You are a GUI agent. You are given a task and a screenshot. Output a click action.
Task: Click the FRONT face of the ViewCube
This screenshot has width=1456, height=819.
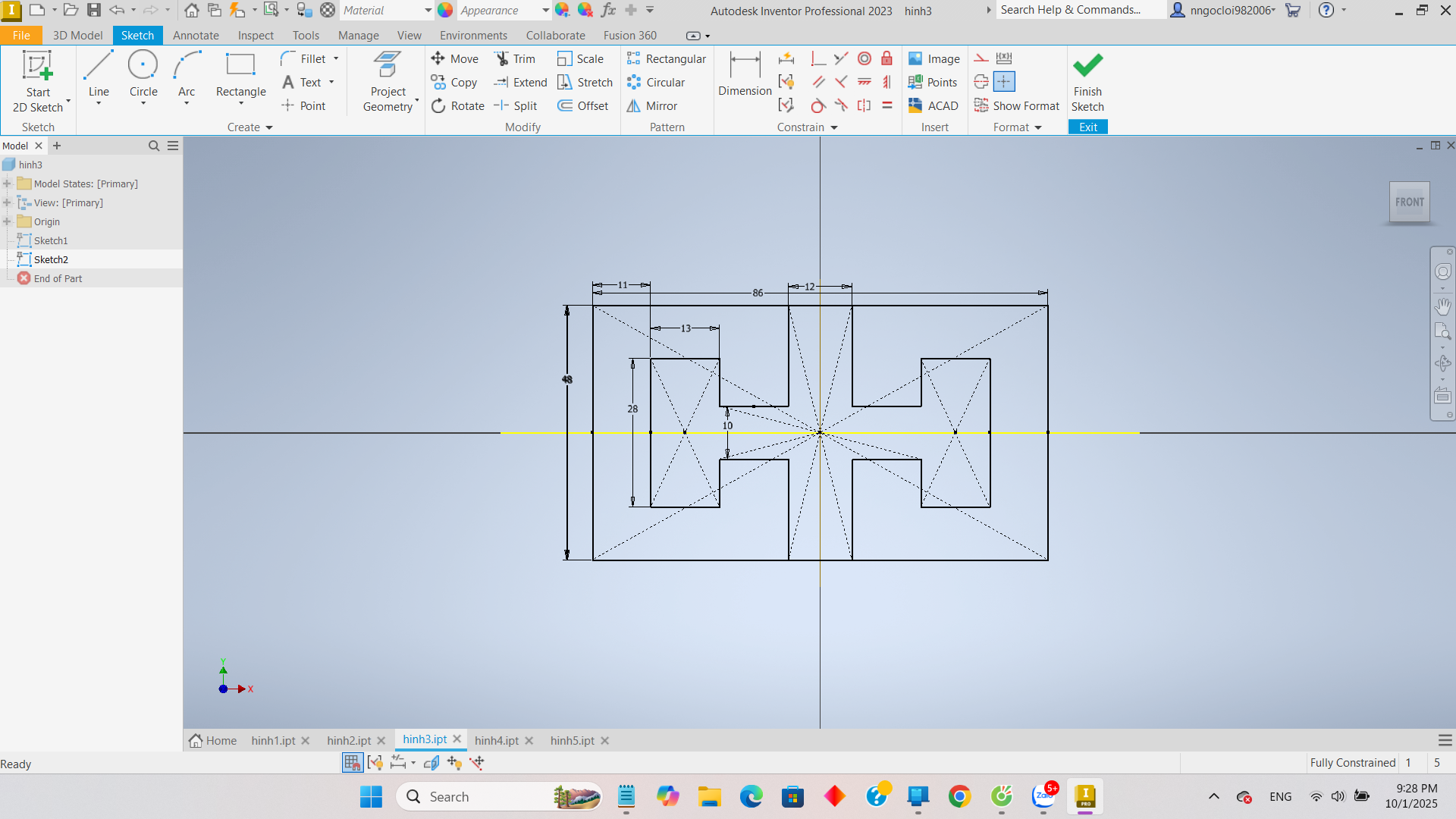coord(1409,202)
